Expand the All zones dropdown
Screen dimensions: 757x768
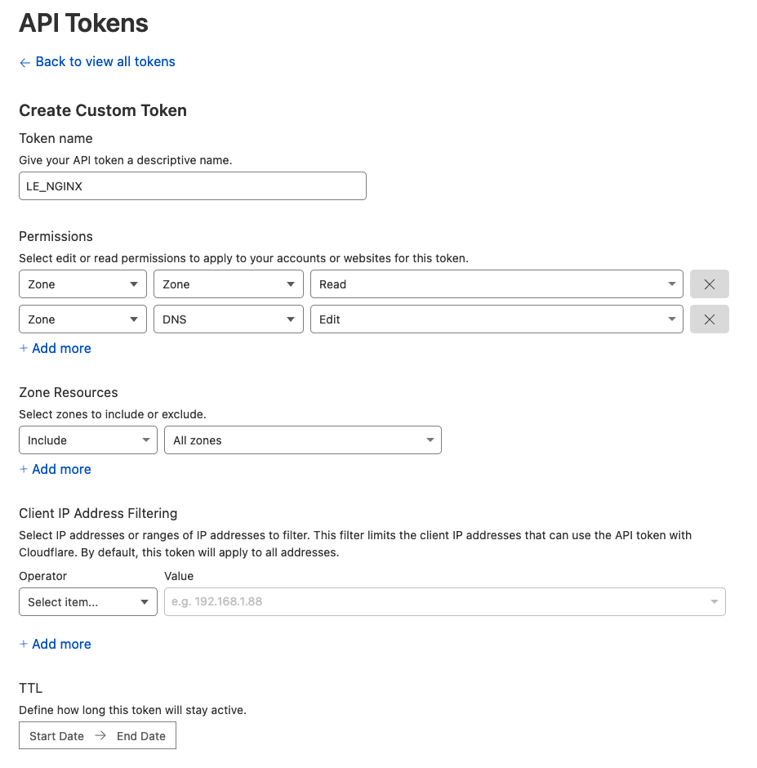[302, 440]
